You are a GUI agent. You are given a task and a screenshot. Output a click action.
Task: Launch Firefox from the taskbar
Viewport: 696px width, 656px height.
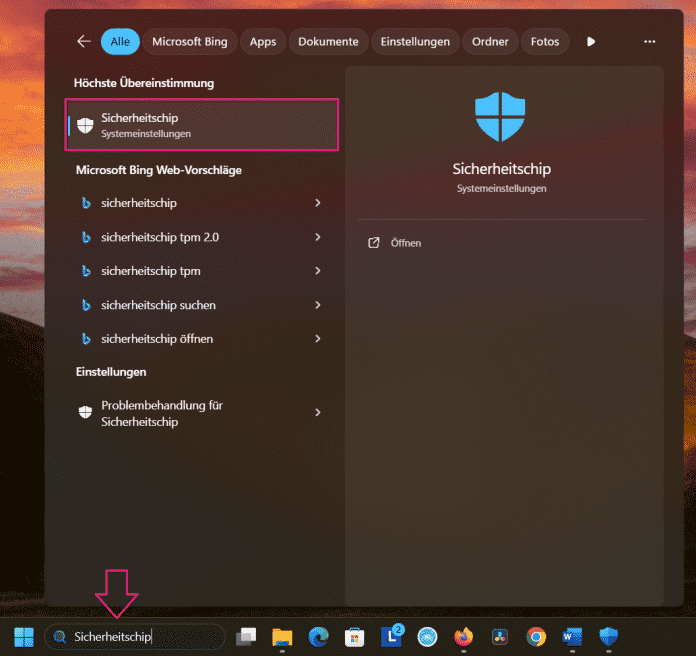point(463,637)
